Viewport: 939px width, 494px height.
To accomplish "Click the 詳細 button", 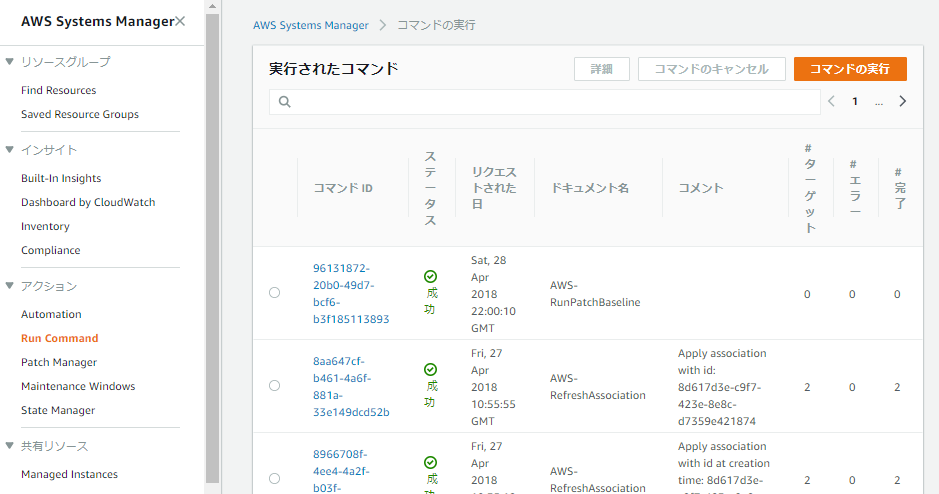I will coord(602,69).
